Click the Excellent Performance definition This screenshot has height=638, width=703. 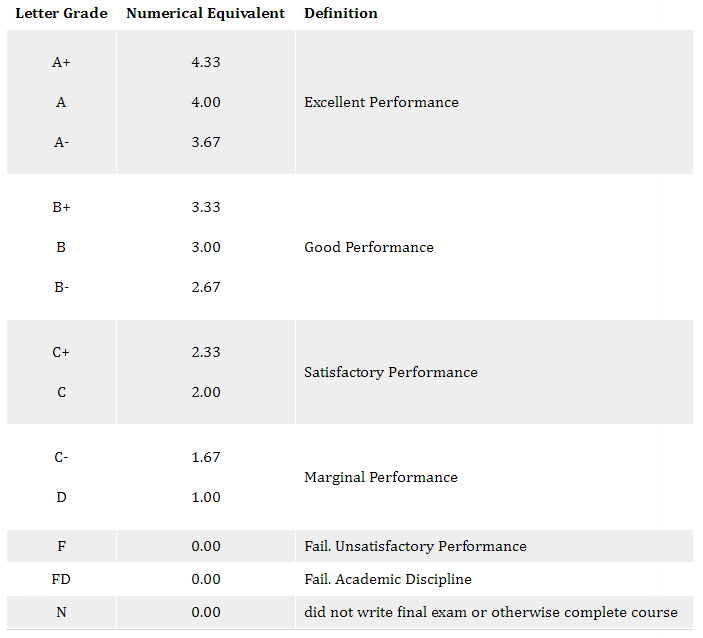tap(381, 102)
